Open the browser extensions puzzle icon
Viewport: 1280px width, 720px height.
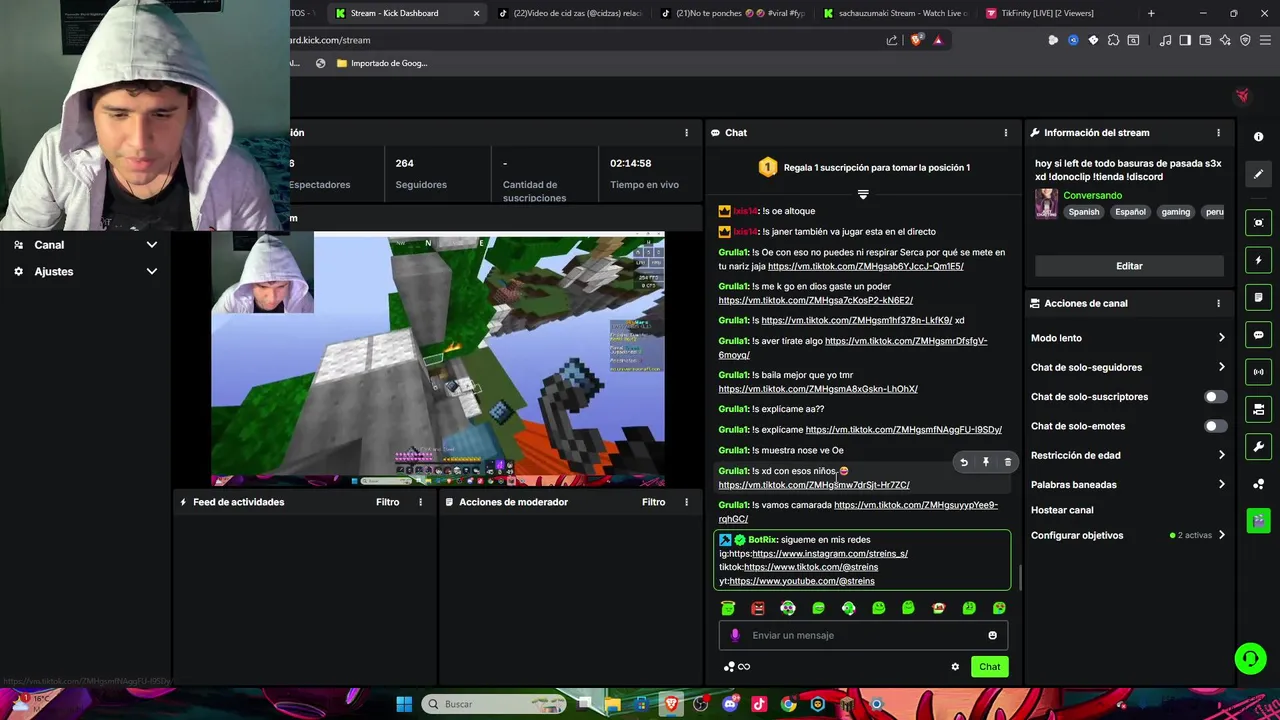(1113, 40)
